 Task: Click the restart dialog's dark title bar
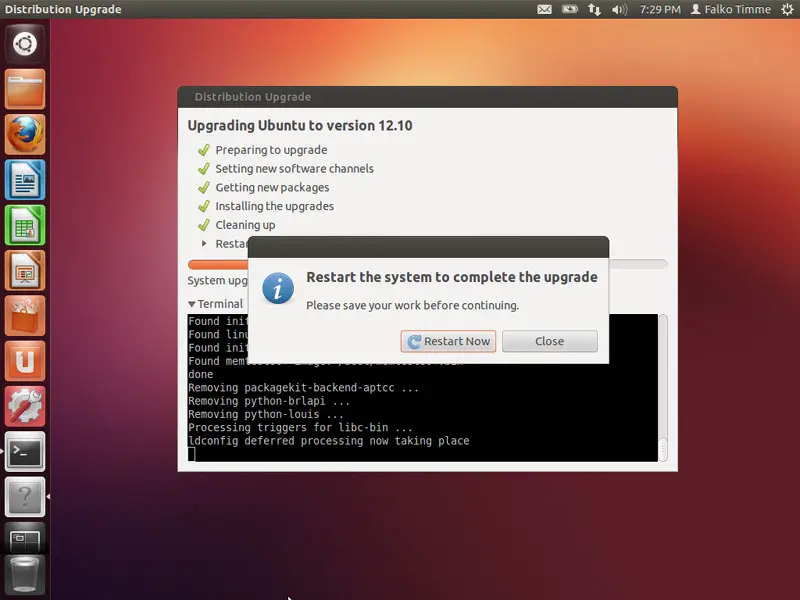tap(428, 247)
